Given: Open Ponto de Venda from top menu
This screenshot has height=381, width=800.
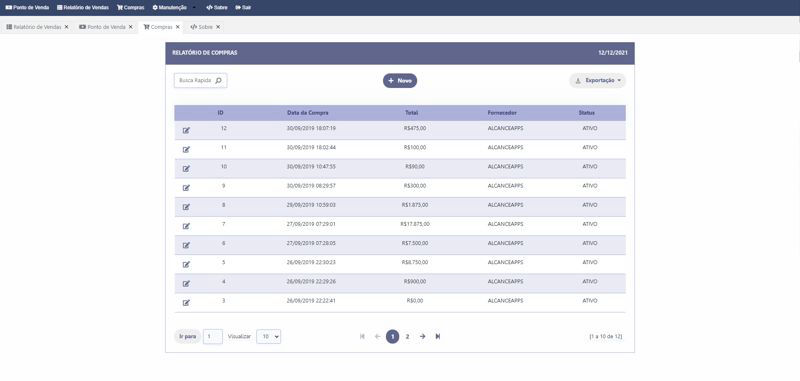Looking at the screenshot, I should tap(27, 8).
